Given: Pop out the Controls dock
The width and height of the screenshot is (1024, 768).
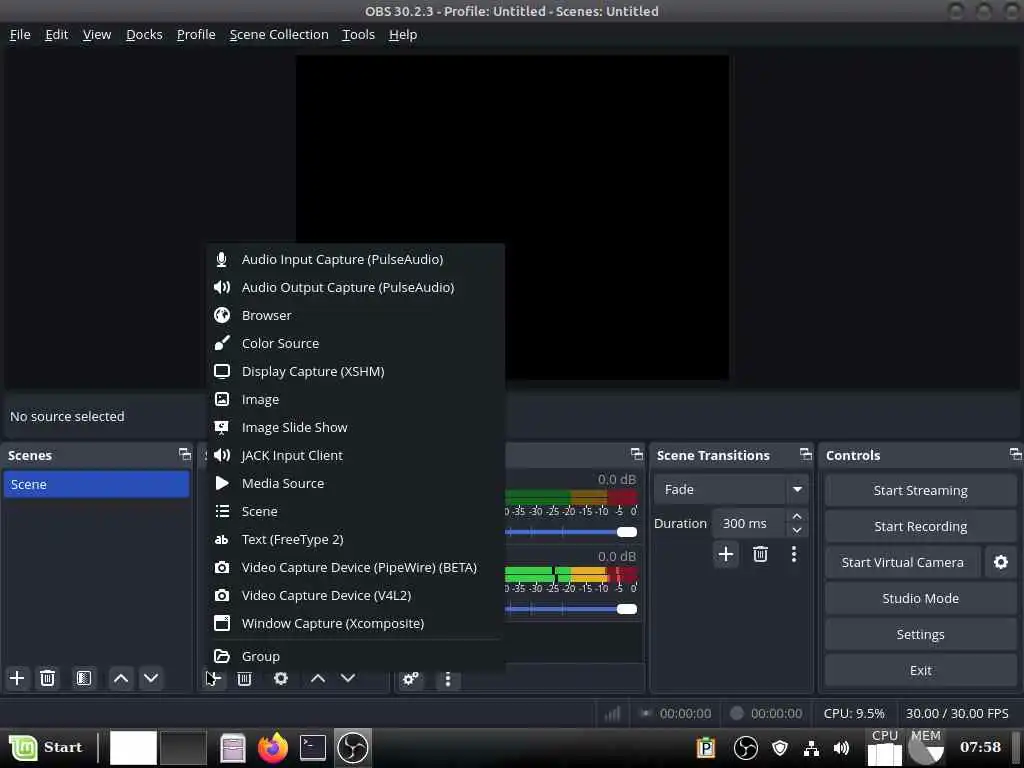Looking at the screenshot, I should (x=1015, y=454).
